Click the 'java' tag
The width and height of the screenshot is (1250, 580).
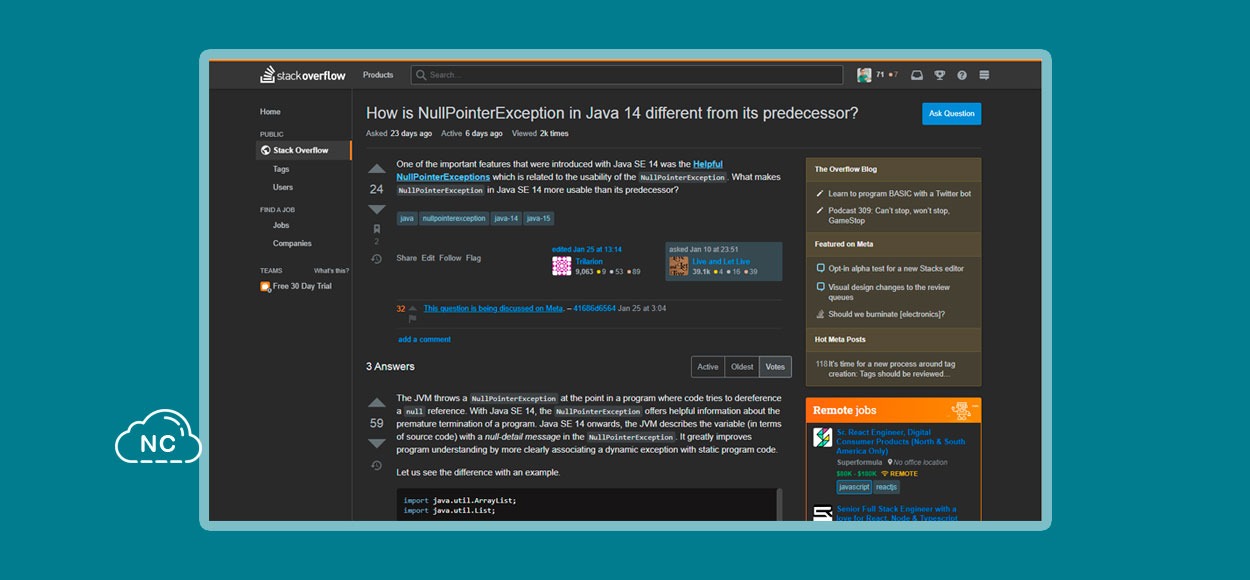point(407,218)
